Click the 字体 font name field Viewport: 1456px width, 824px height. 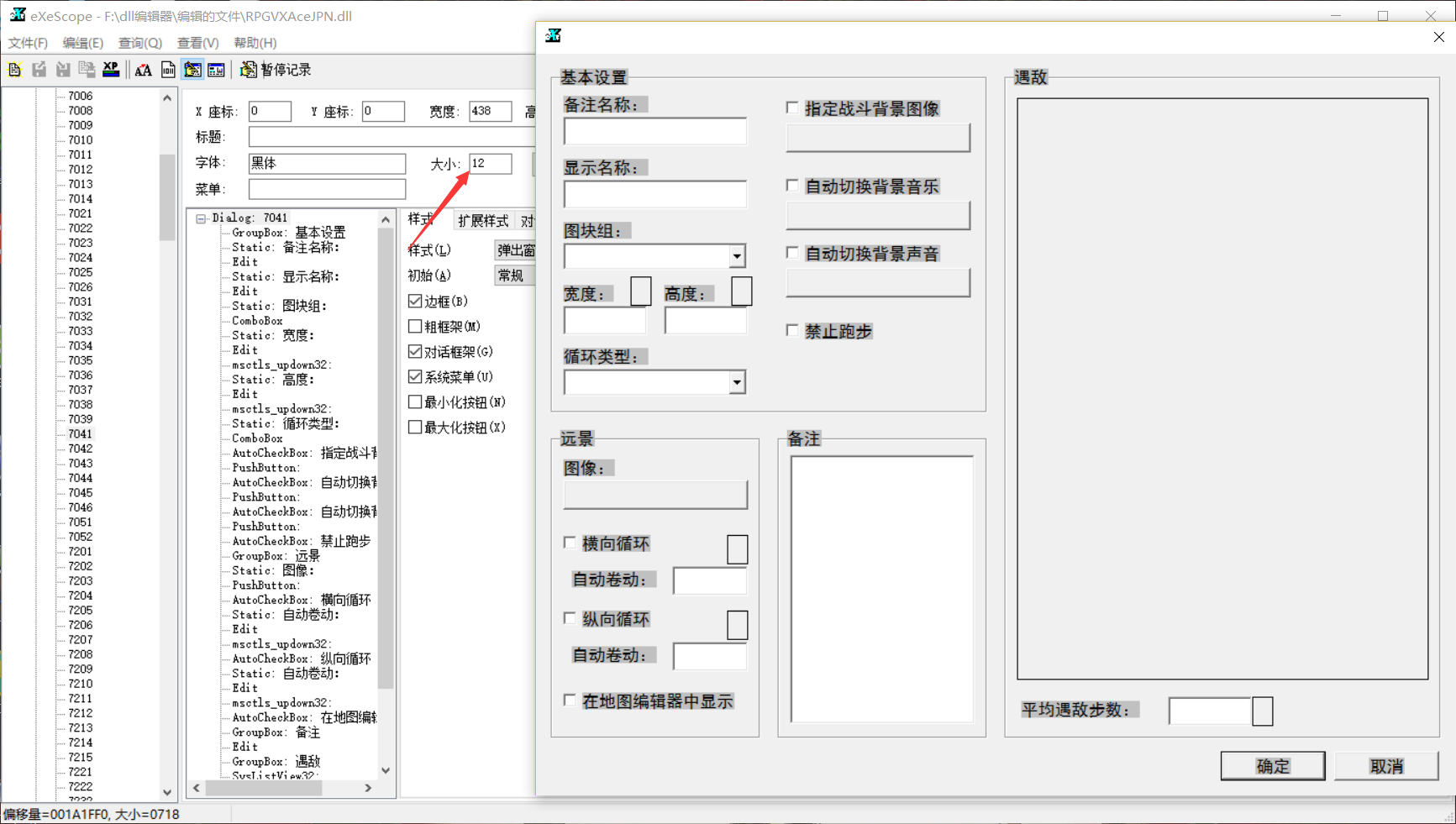327,163
